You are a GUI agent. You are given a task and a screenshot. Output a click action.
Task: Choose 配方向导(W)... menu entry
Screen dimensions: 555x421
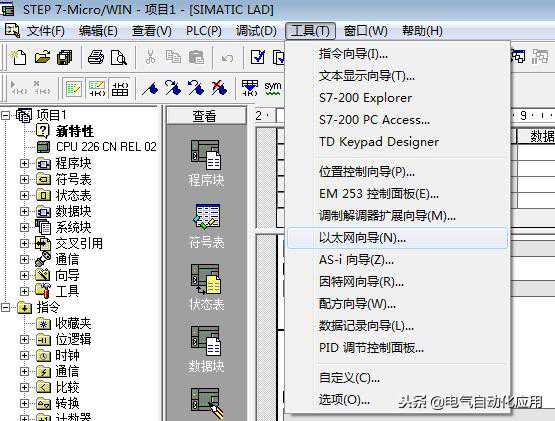pyautogui.click(x=397, y=304)
